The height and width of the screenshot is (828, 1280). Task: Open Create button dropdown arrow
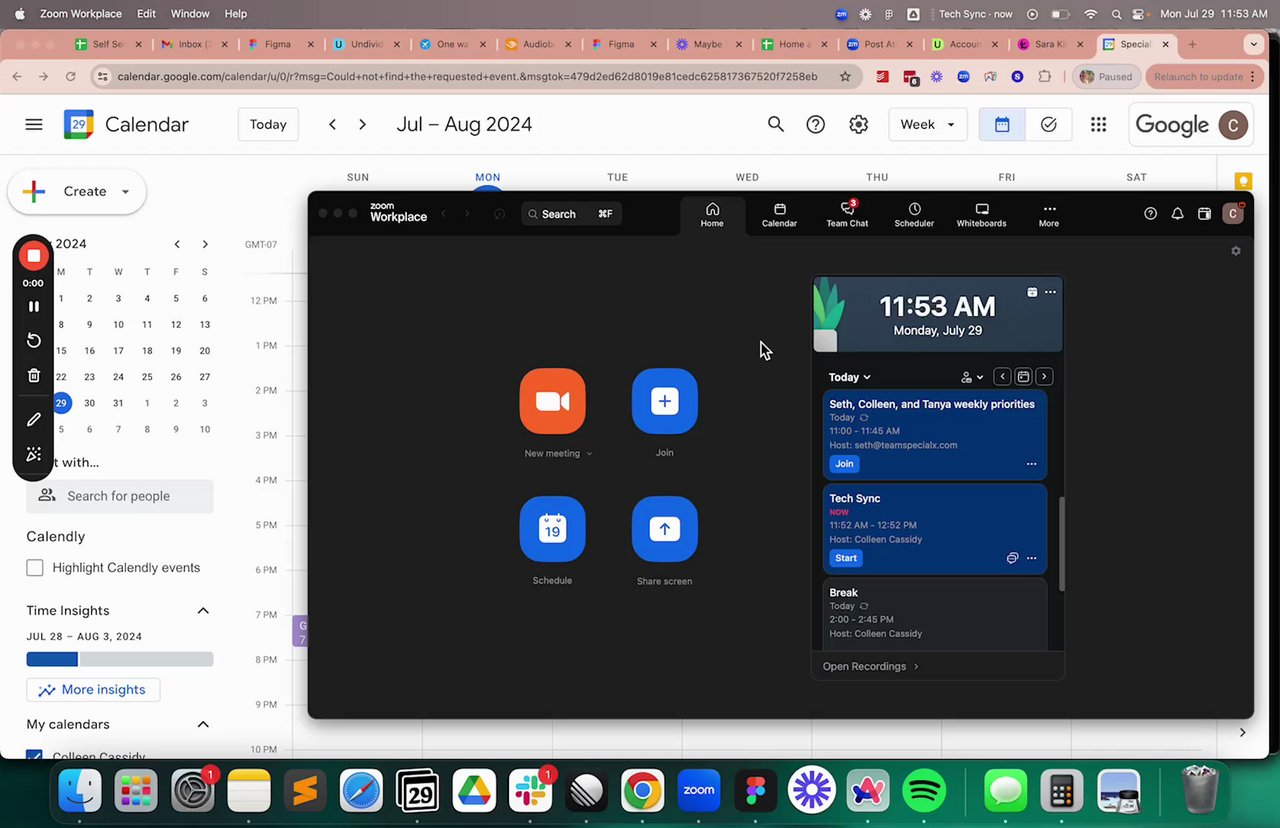point(125,191)
